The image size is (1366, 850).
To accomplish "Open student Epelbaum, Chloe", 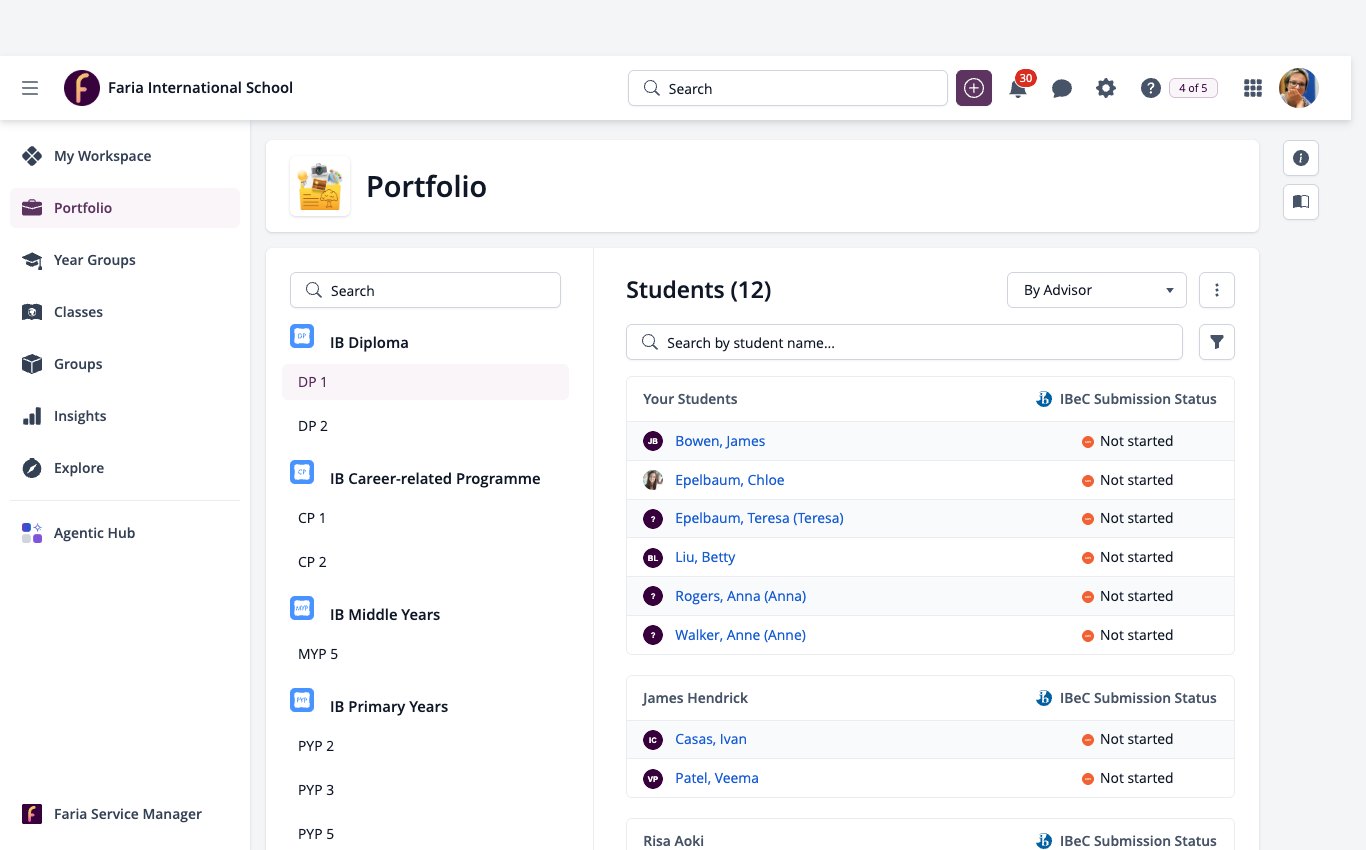I will [x=730, y=480].
